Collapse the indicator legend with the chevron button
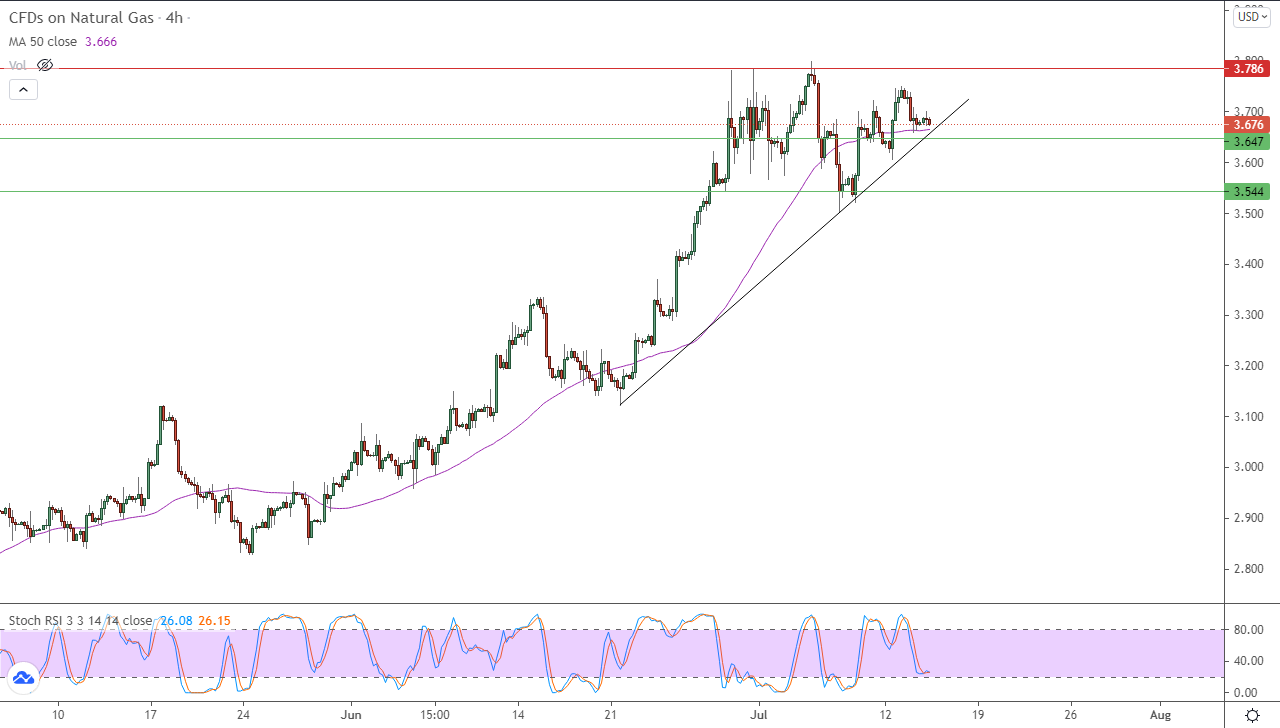The image size is (1280, 728). (x=24, y=89)
